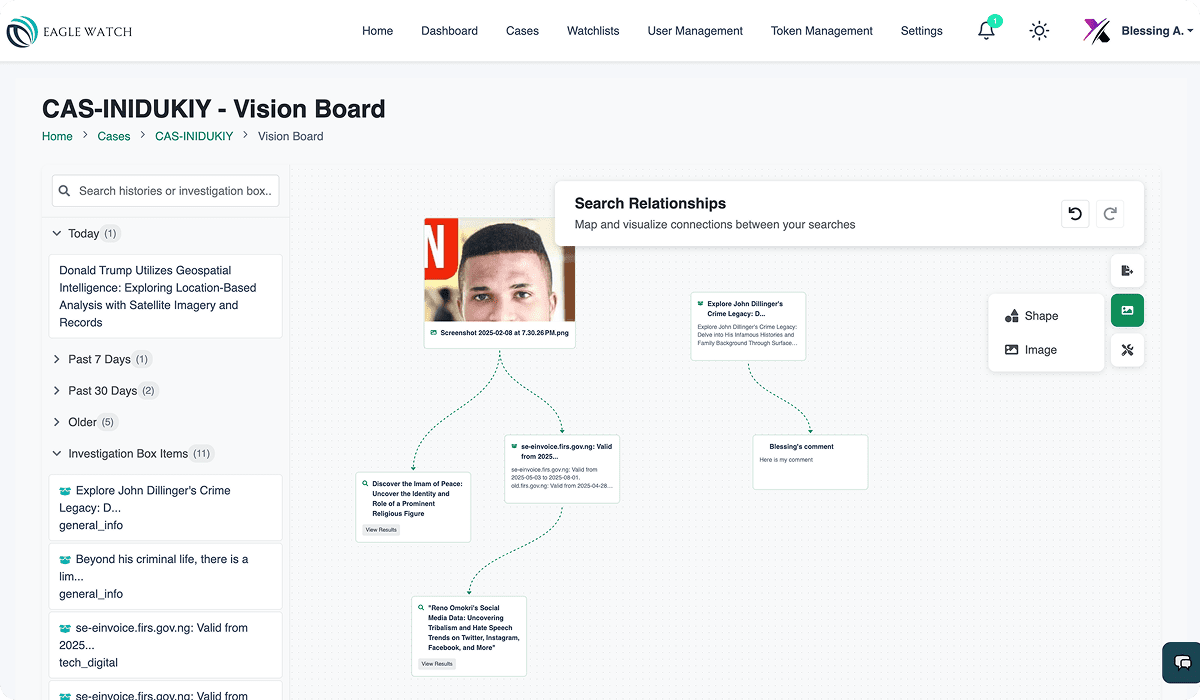1200x700 pixels.
Task: Select Shape from the insert menu
Action: [x=1040, y=316]
